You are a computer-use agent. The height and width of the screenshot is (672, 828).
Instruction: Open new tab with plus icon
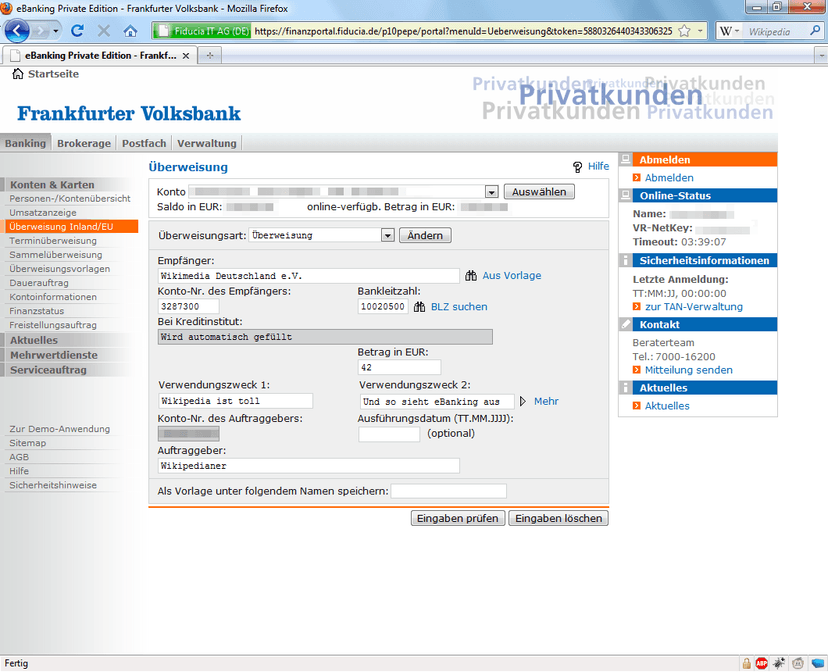coord(210,55)
